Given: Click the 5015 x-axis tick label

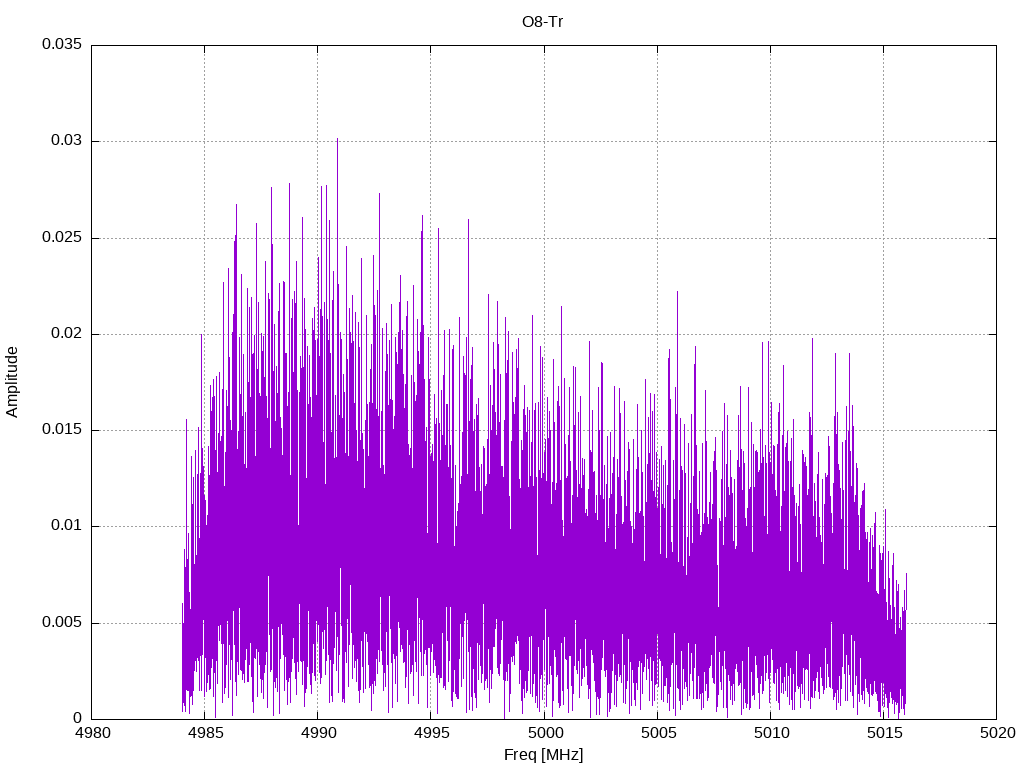Looking at the screenshot, I should pos(884,733).
